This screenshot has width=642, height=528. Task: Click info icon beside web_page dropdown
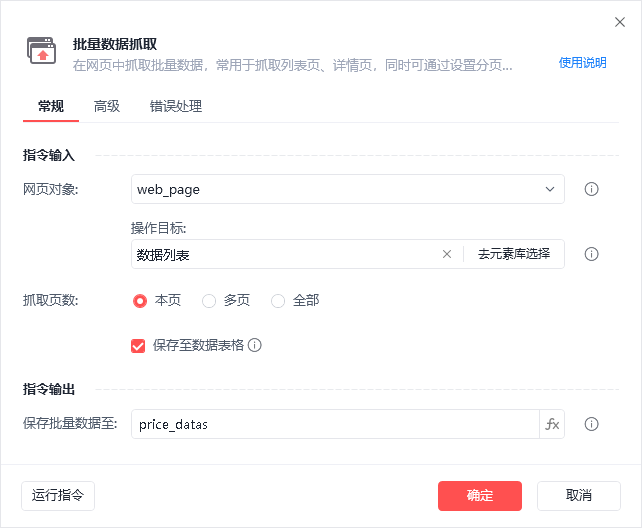[x=591, y=189]
